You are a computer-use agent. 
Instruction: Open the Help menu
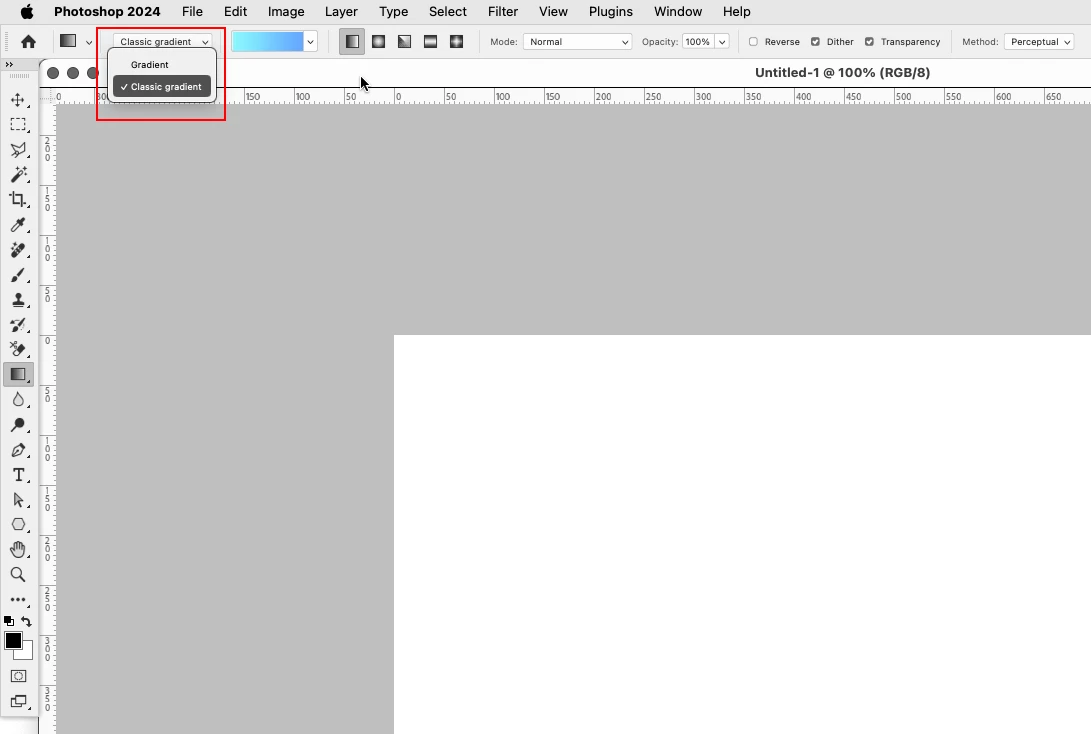(736, 12)
